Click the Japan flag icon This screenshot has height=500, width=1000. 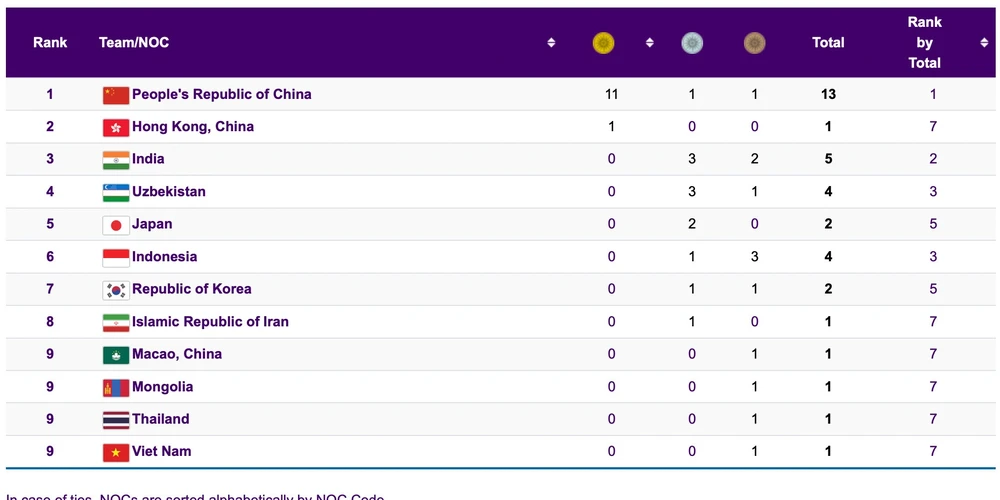(x=116, y=225)
